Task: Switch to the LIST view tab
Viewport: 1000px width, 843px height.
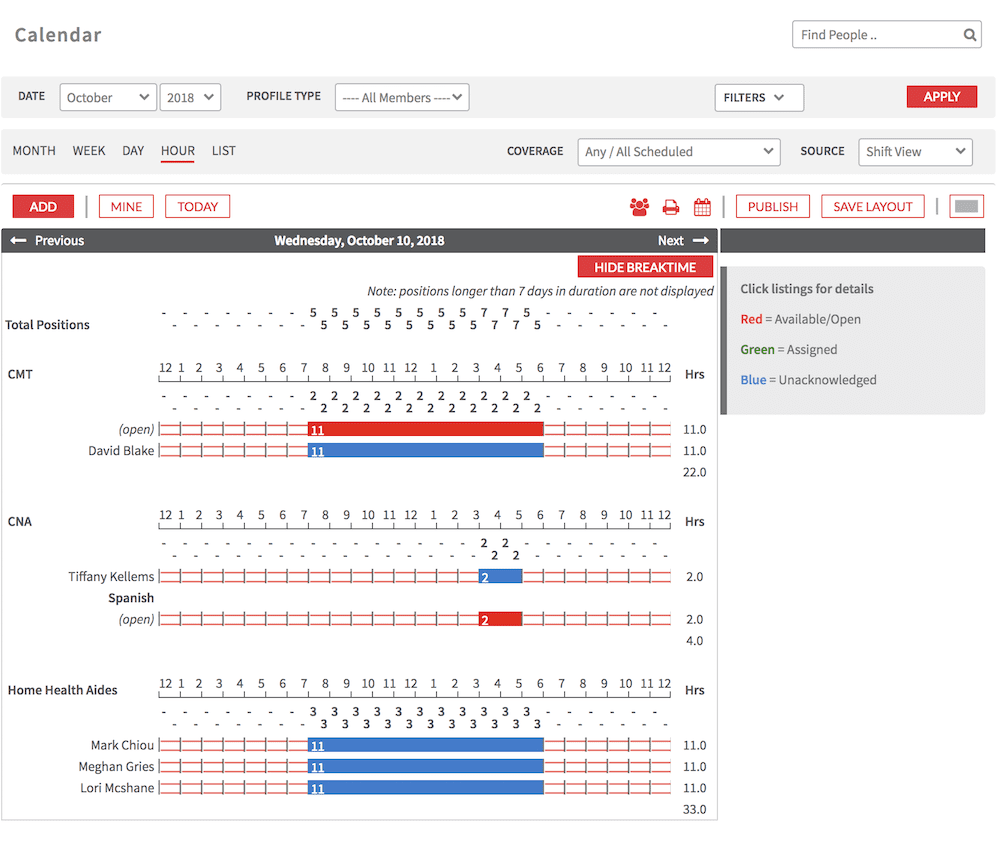Action: tap(223, 151)
